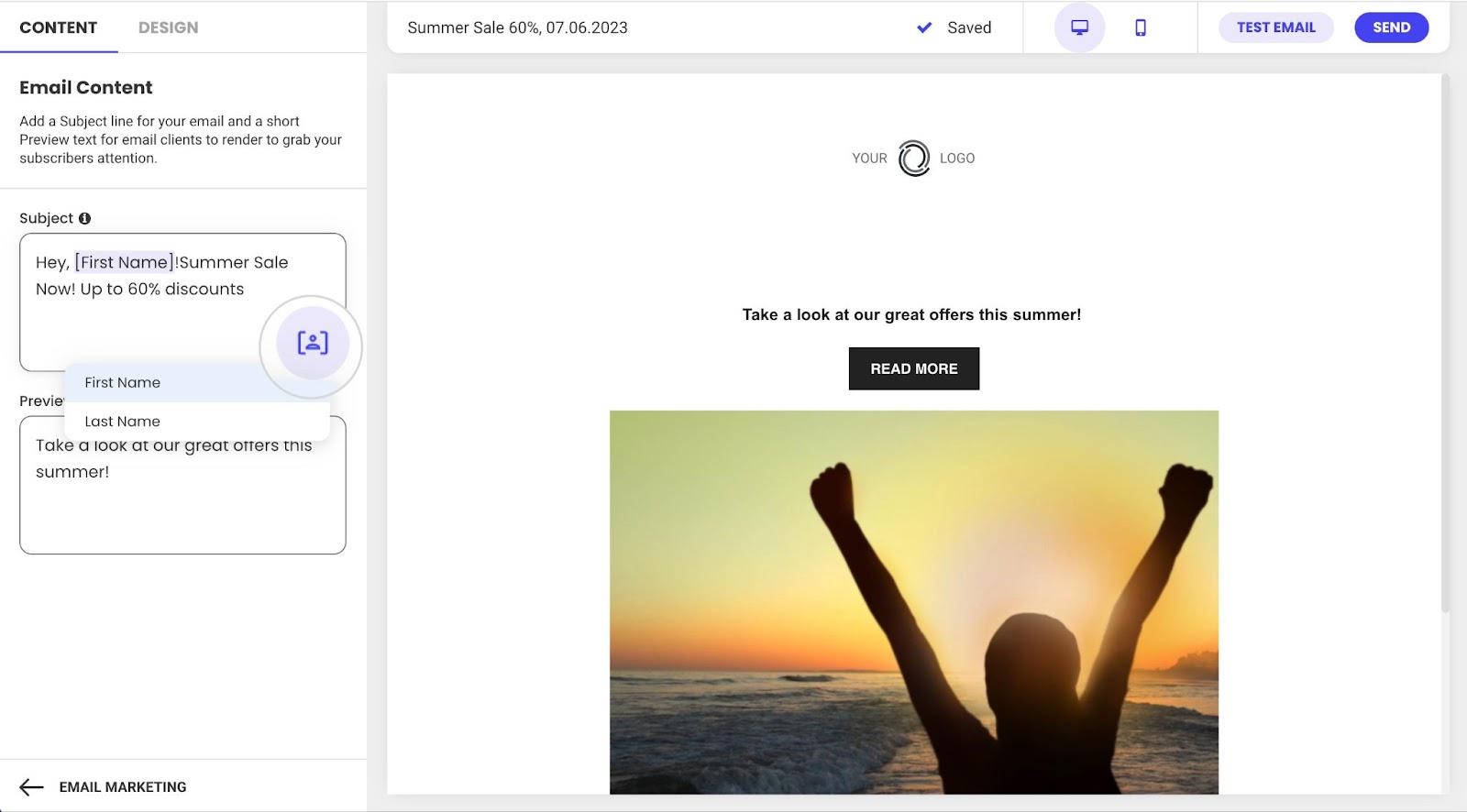Click the email name Summer Sale 60%, 07.06.2023
The image size is (1467, 812).
518,27
